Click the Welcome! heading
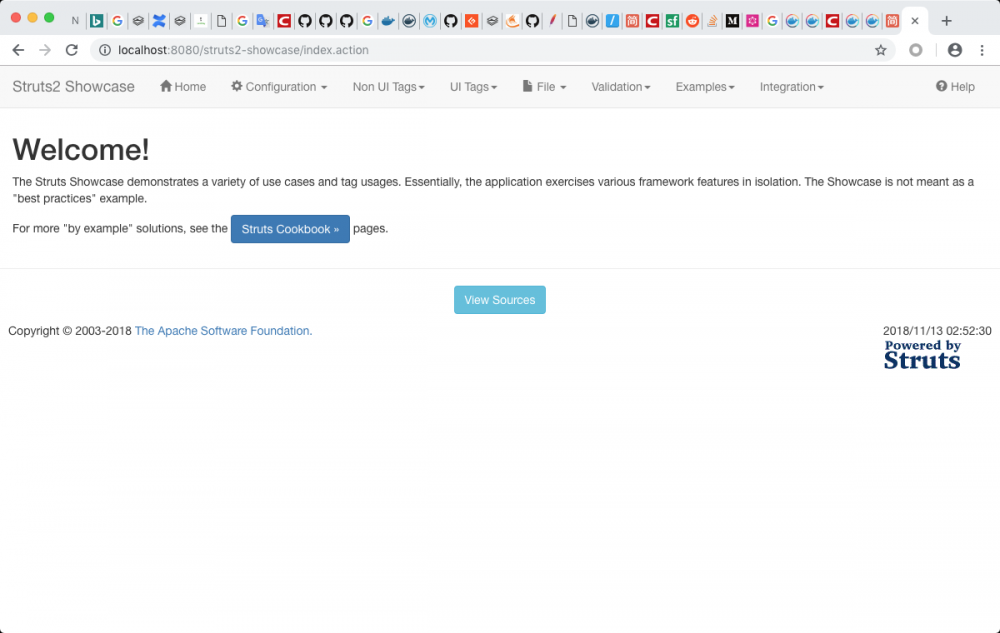This screenshot has width=1000, height=633. 81,150
